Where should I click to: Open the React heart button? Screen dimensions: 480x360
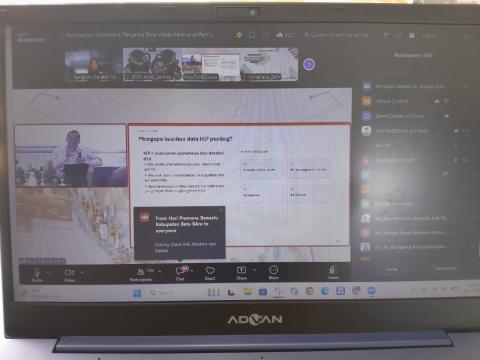pos(210,273)
